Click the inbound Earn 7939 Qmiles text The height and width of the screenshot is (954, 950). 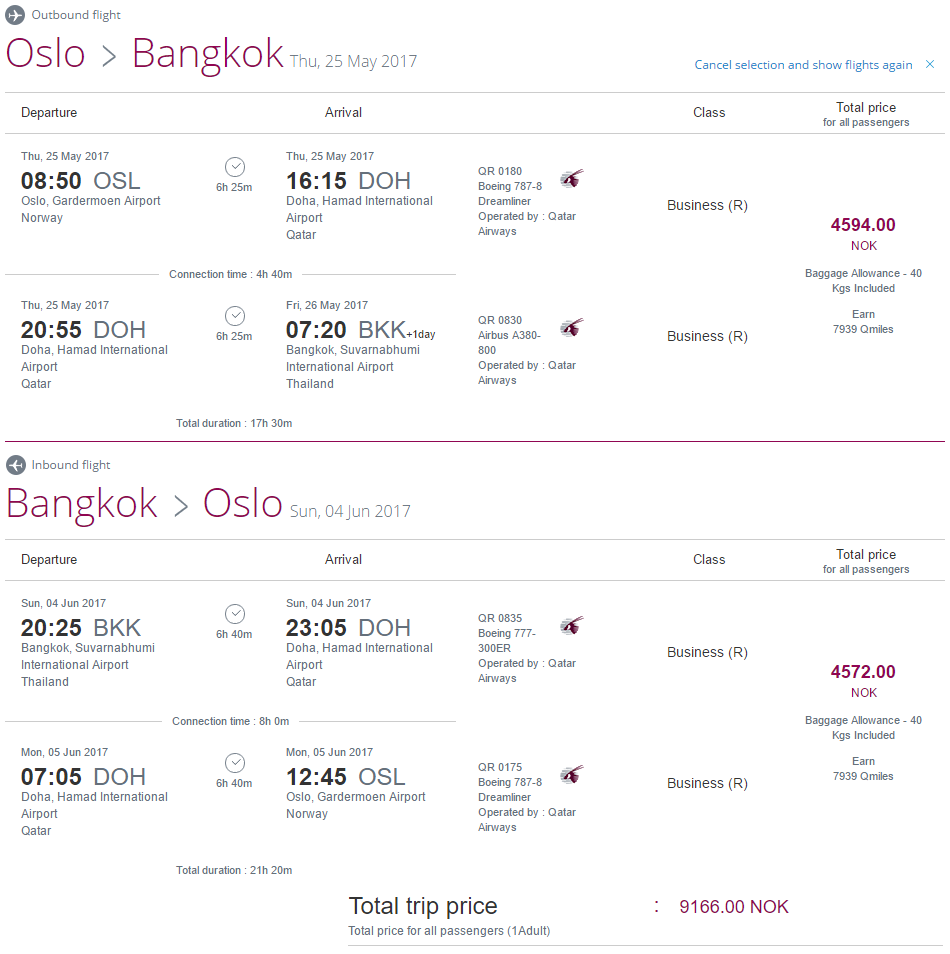[x=863, y=769]
